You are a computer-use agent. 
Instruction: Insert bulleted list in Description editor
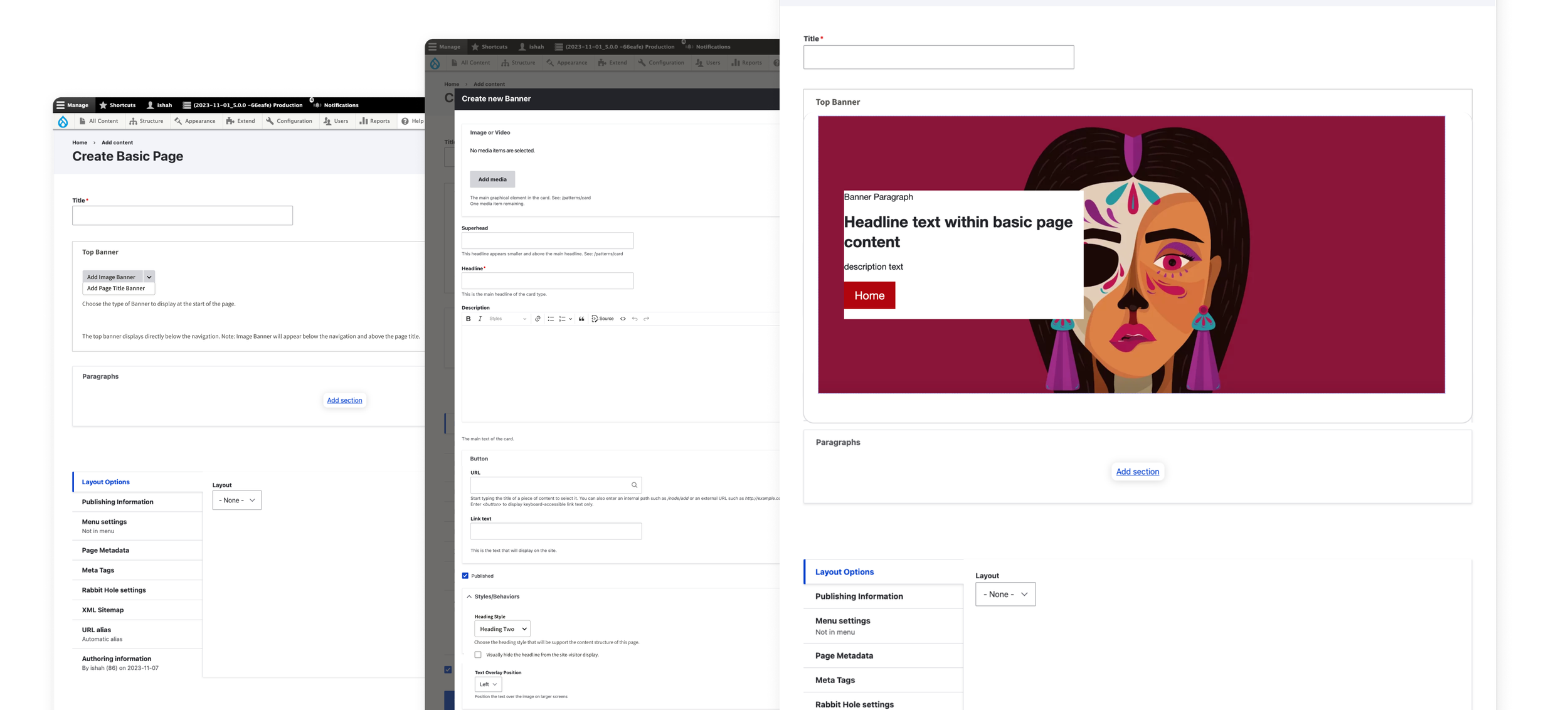pos(550,319)
